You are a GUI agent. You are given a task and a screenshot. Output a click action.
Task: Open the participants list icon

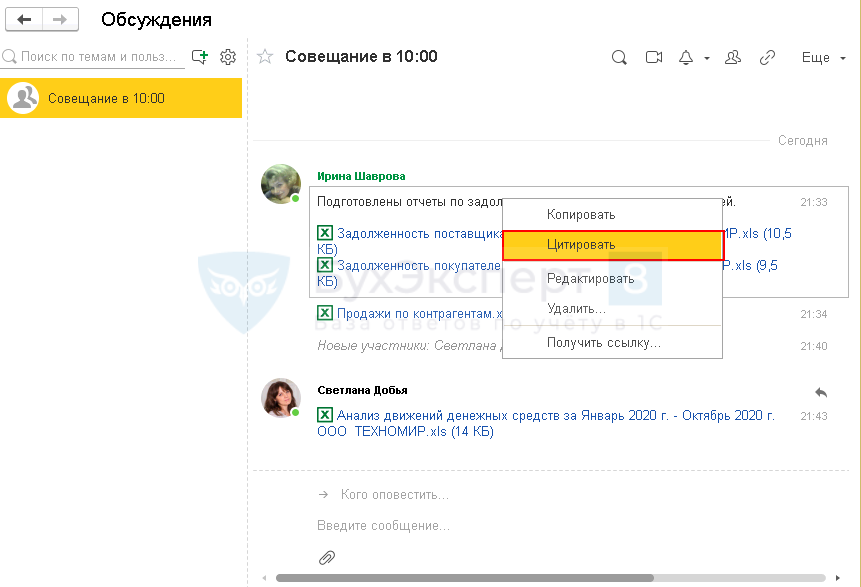pos(733,58)
